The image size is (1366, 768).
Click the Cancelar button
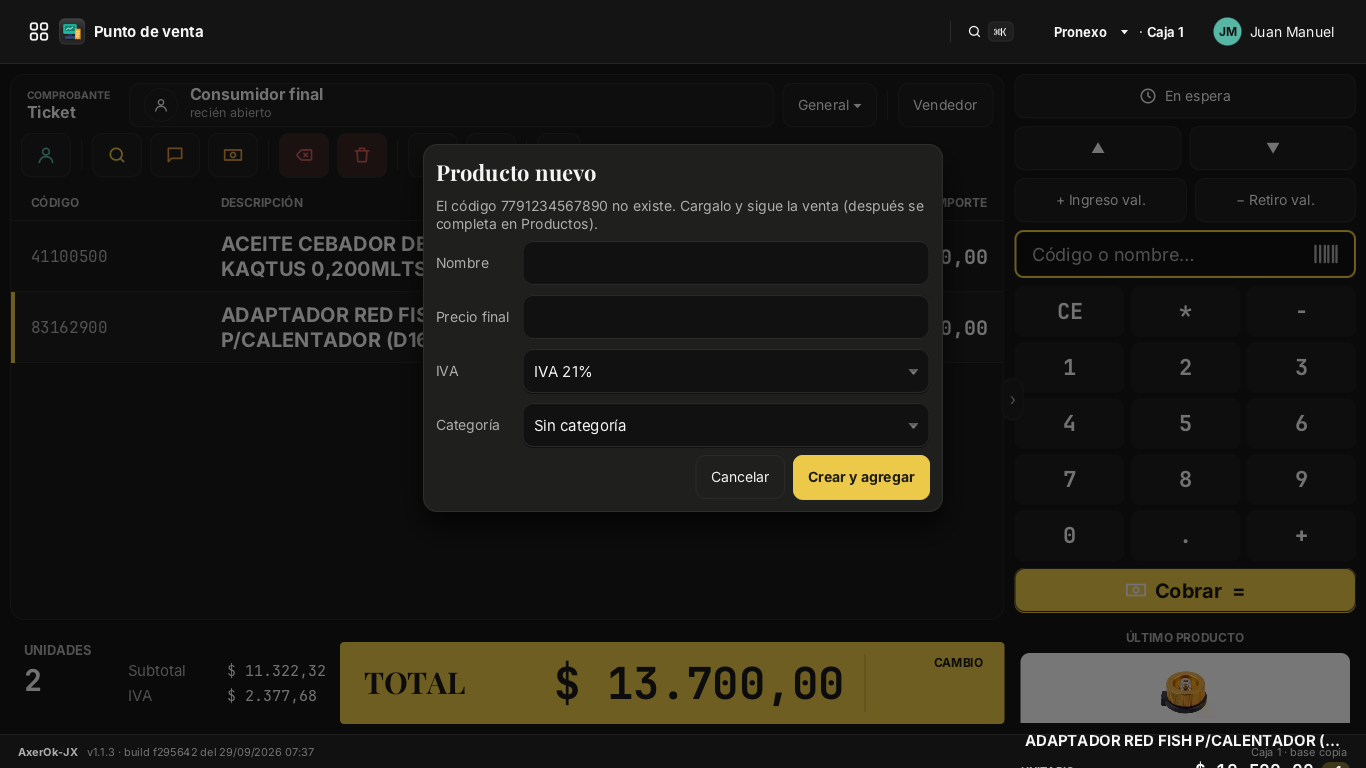pyautogui.click(x=740, y=477)
